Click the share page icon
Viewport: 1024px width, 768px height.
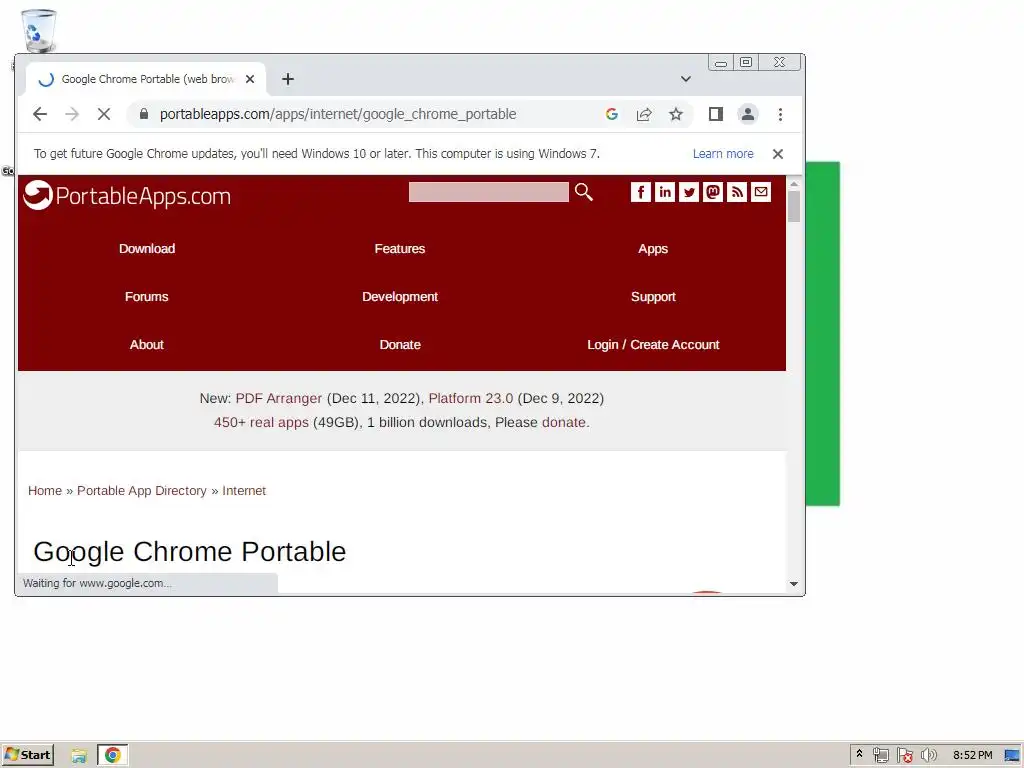pyautogui.click(x=644, y=114)
